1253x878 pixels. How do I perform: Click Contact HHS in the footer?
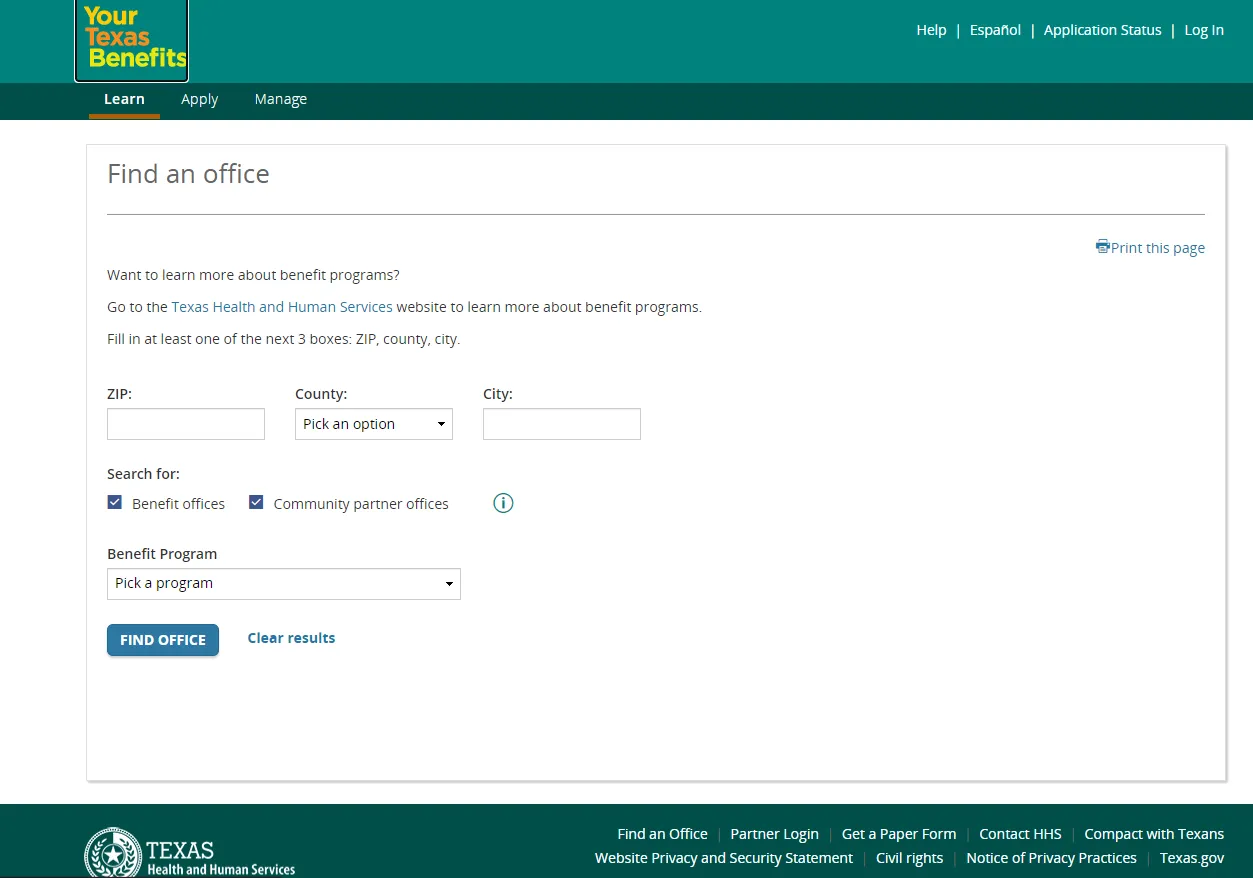click(x=1020, y=834)
